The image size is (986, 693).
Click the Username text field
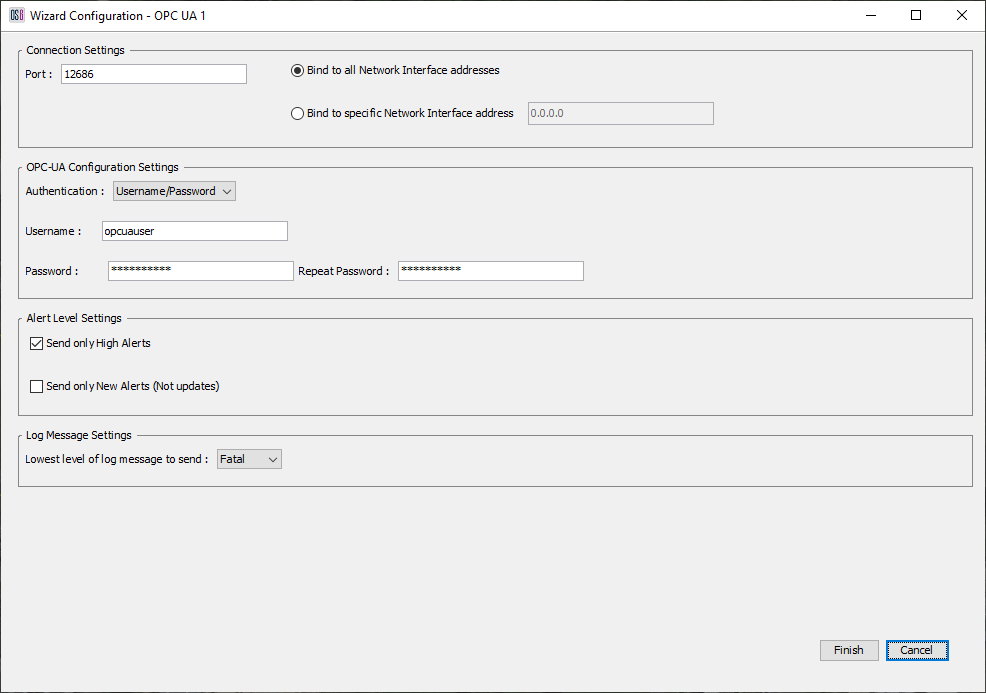pos(194,231)
